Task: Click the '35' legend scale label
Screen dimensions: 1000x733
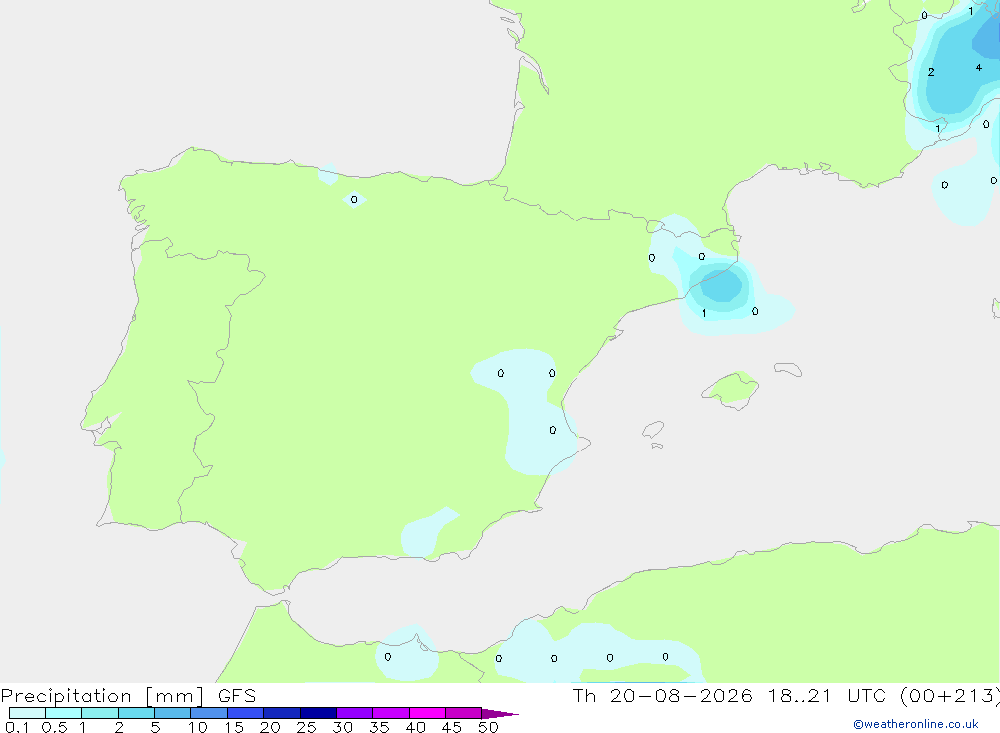Action: click(x=379, y=727)
